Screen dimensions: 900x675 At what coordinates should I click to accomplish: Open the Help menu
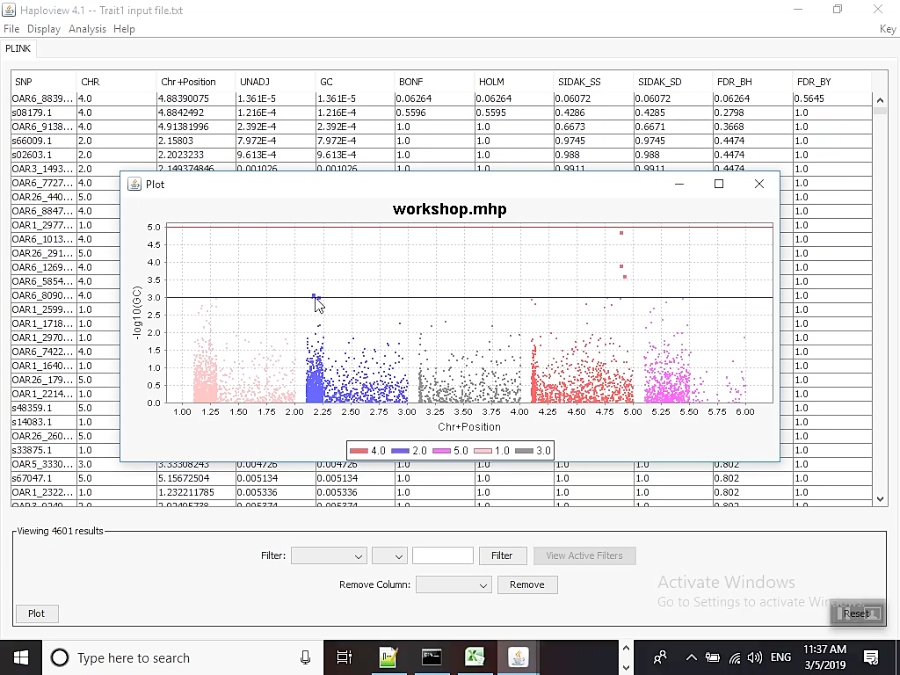tap(124, 29)
